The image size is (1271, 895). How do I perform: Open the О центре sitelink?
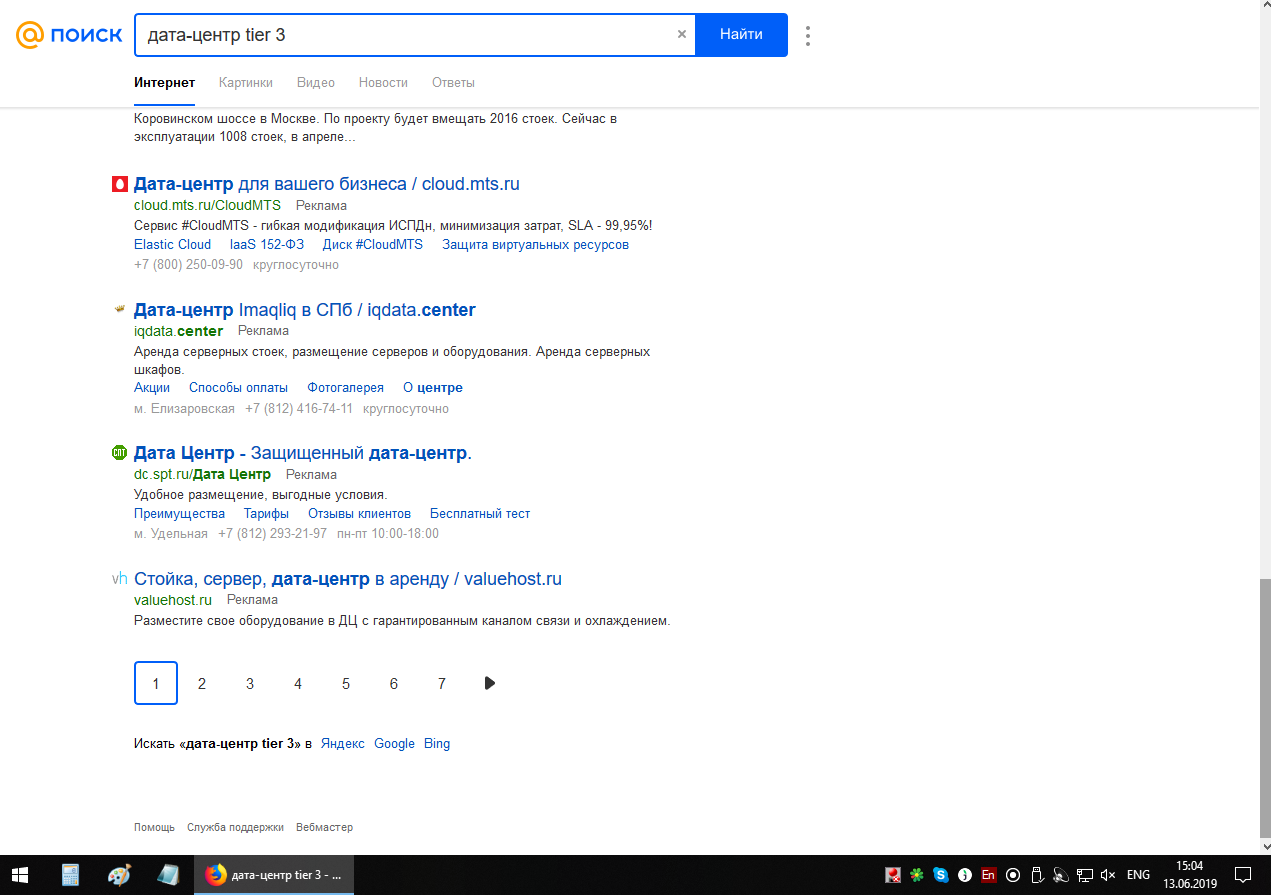coord(433,388)
